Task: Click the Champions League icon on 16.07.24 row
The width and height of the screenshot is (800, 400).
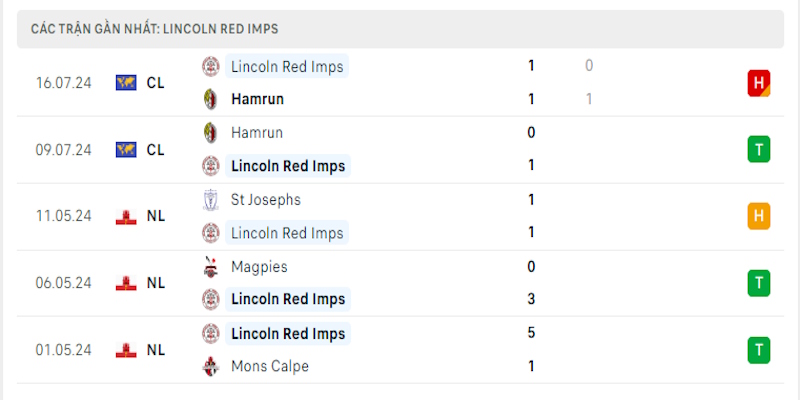Action: (x=126, y=83)
